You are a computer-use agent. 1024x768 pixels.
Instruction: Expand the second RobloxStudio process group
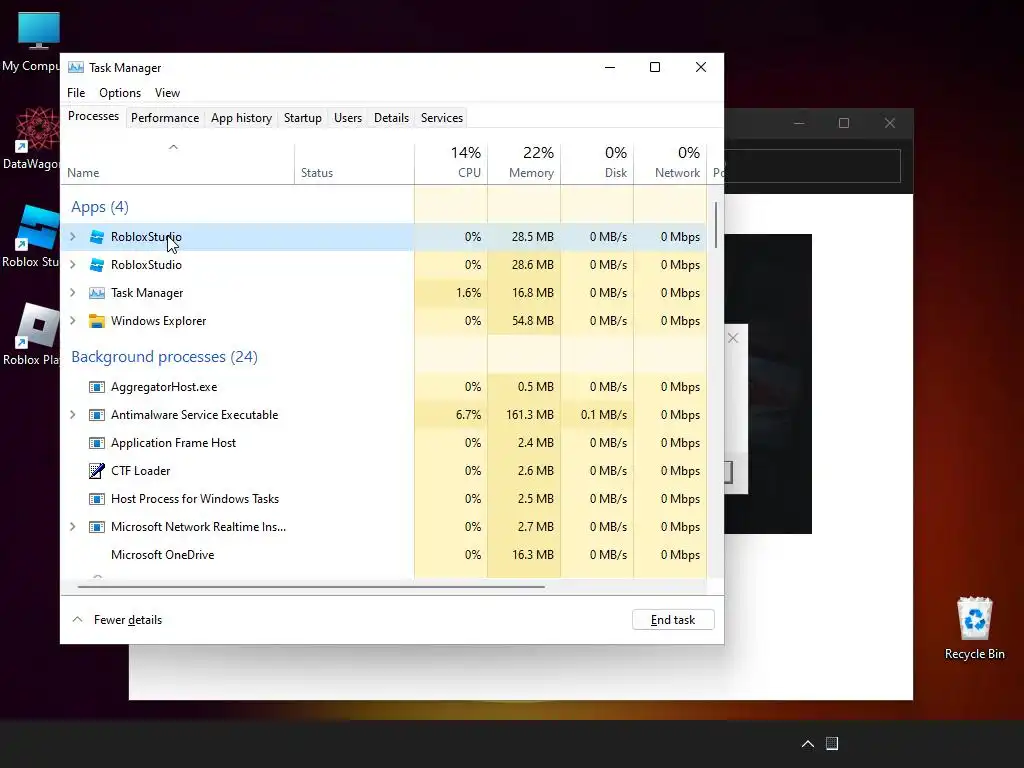coord(73,265)
